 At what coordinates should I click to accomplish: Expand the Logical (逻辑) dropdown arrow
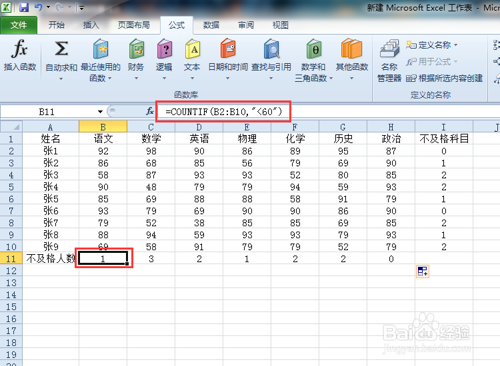164,78
